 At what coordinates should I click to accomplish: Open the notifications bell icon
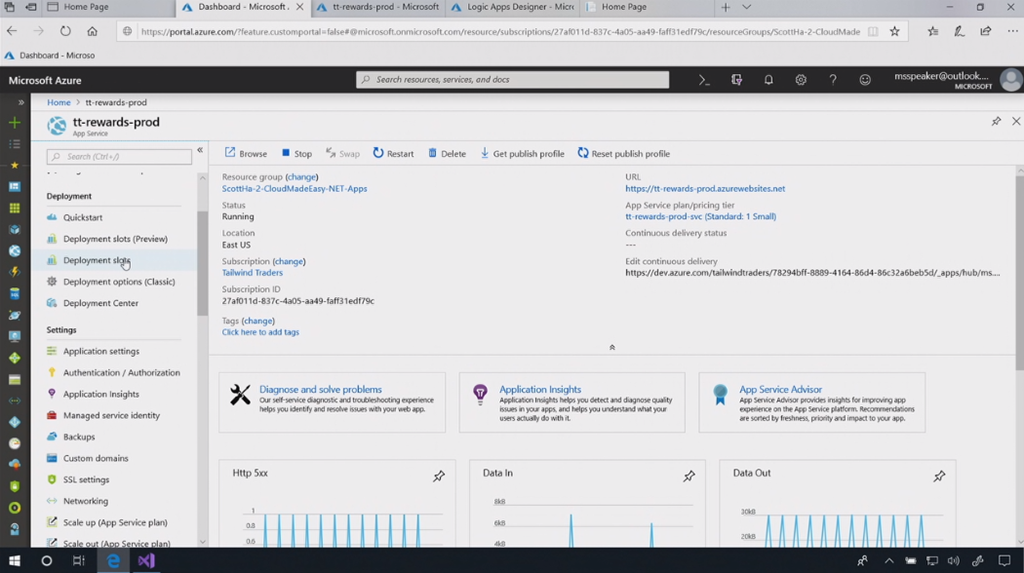tap(768, 80)
